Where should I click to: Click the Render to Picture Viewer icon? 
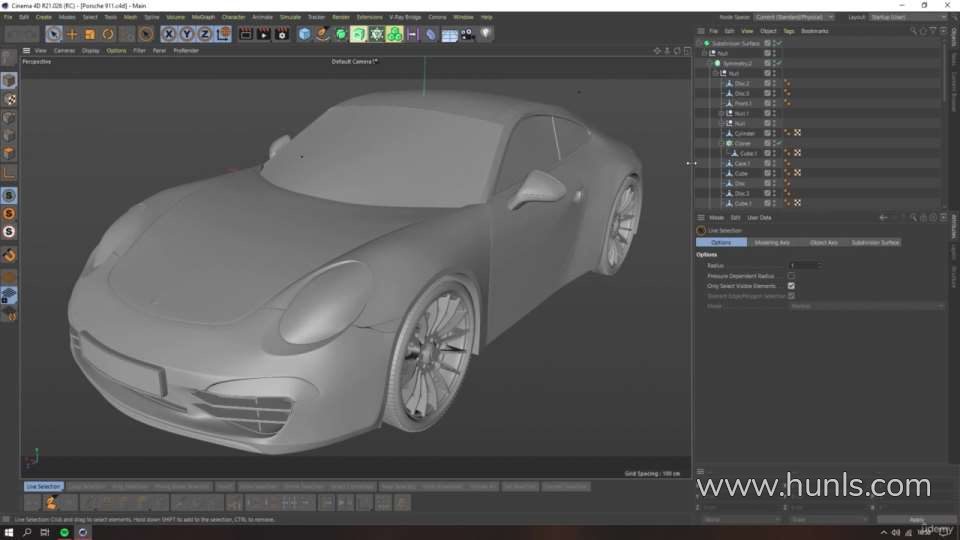[x=264, y=34]
